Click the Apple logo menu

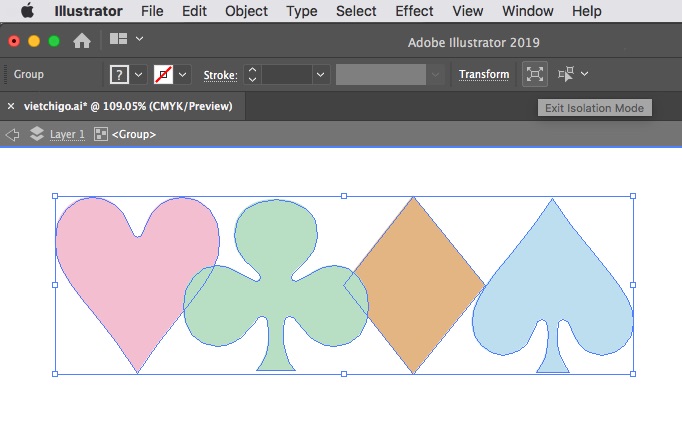27,12
